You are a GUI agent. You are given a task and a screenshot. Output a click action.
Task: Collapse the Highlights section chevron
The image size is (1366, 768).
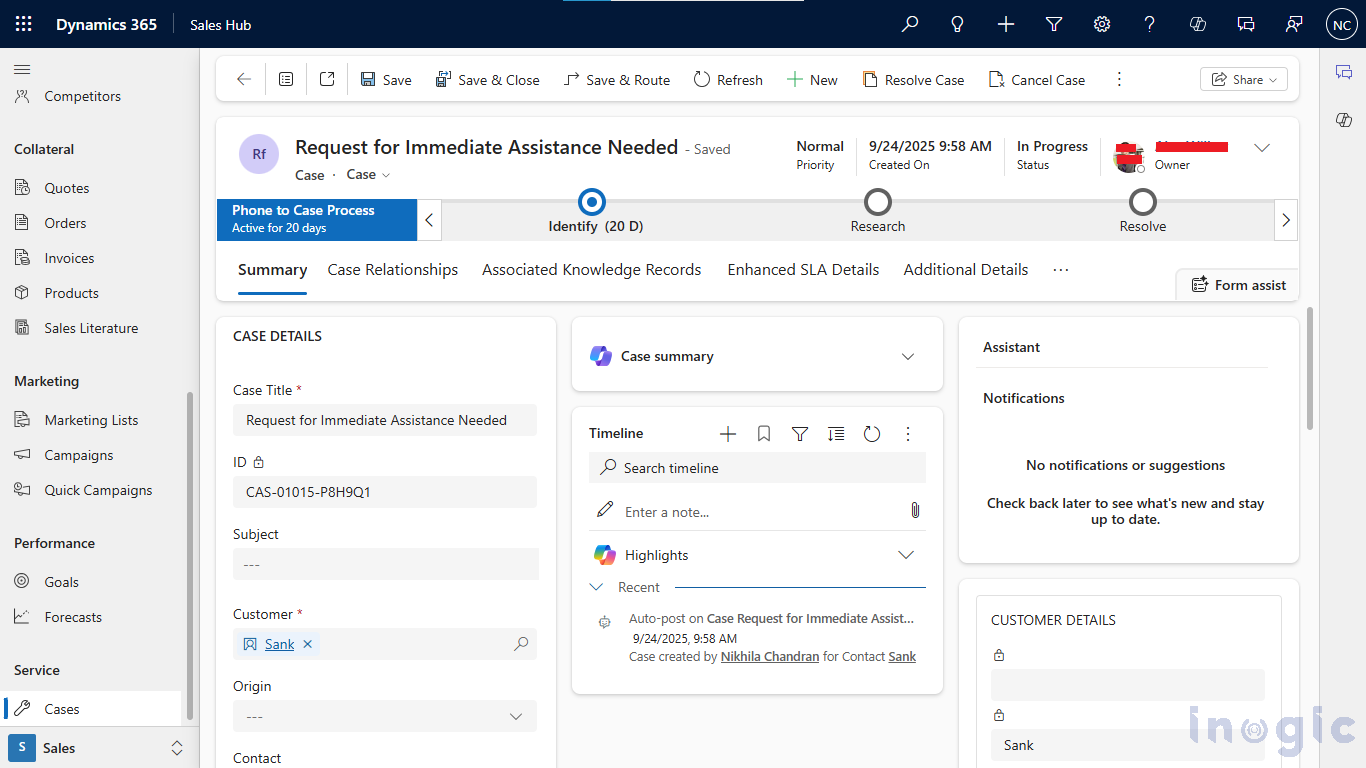(906, 555)
